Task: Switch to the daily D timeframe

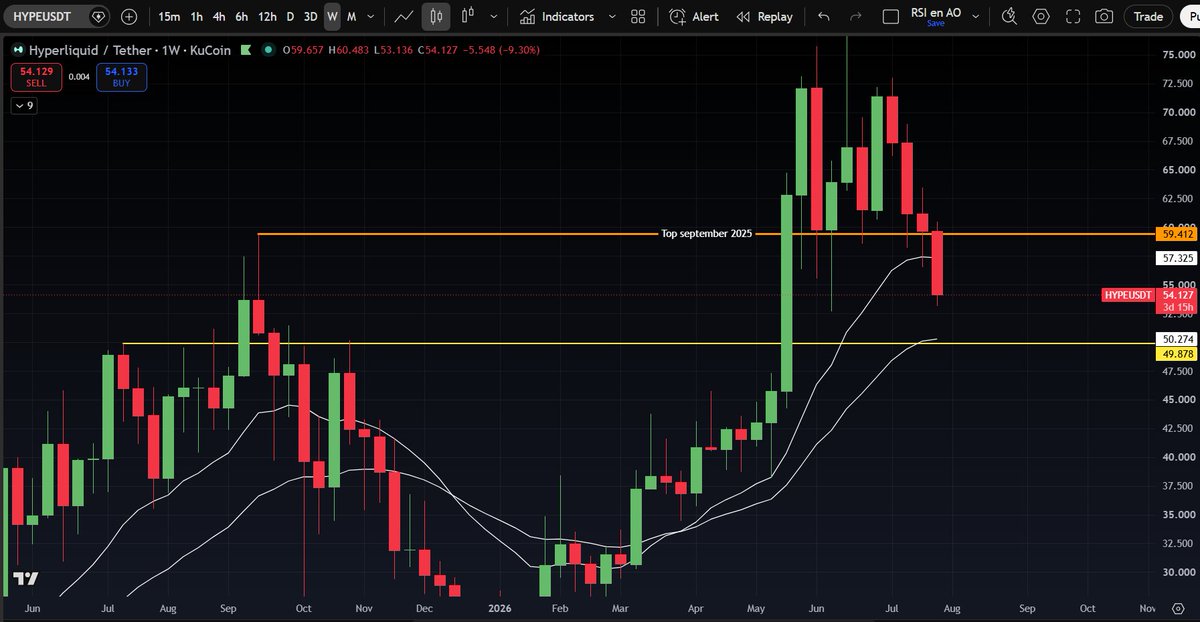Action: click(290, 16)
